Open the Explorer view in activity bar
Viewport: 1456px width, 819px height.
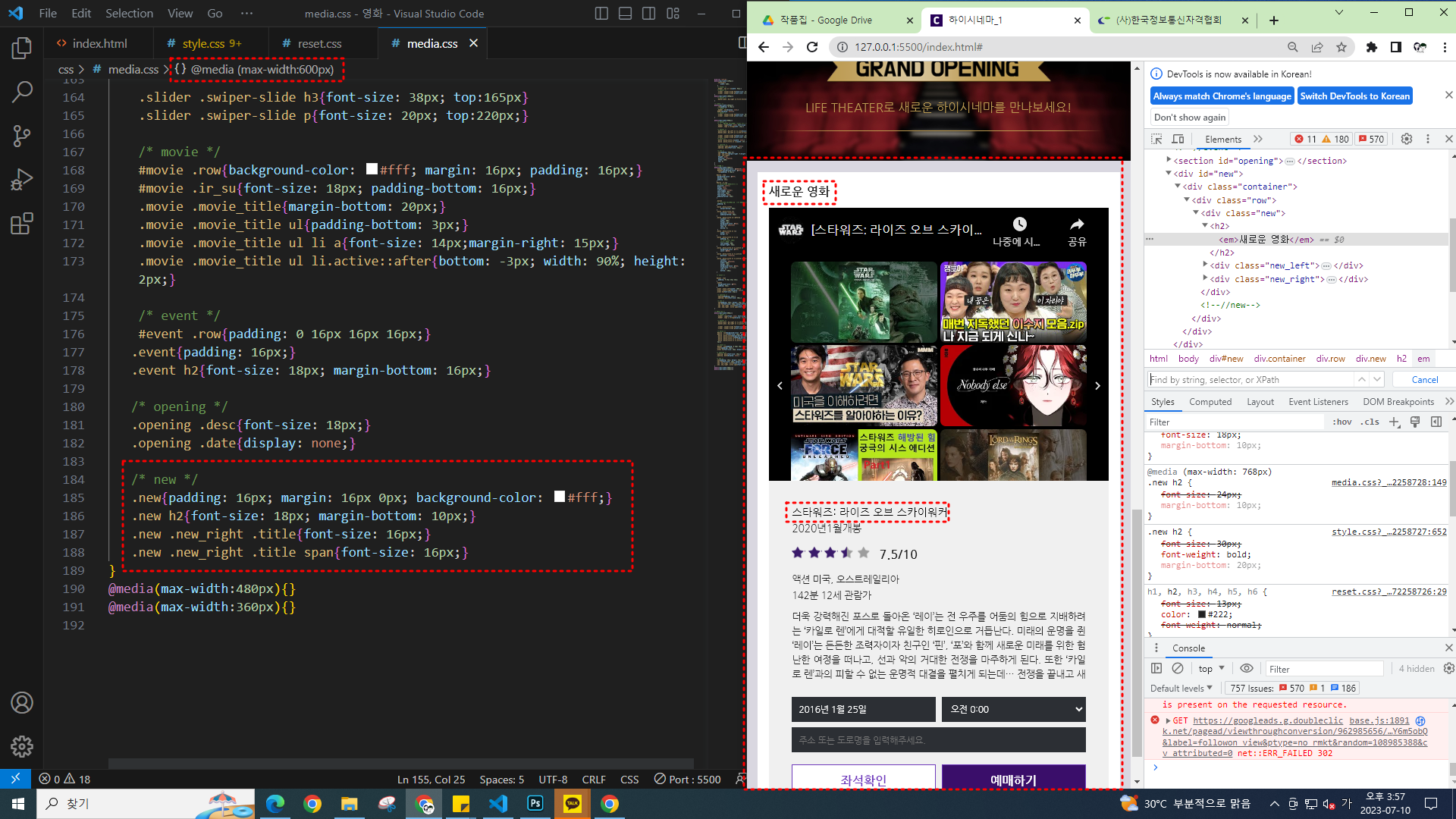(22, 49)
